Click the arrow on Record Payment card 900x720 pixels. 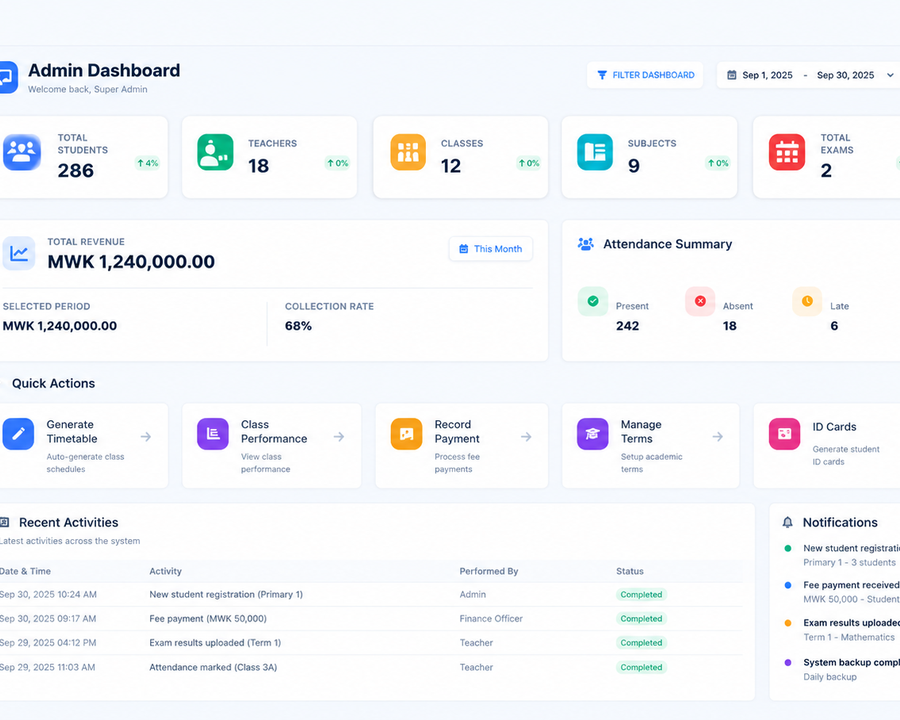tap(526, 437)
